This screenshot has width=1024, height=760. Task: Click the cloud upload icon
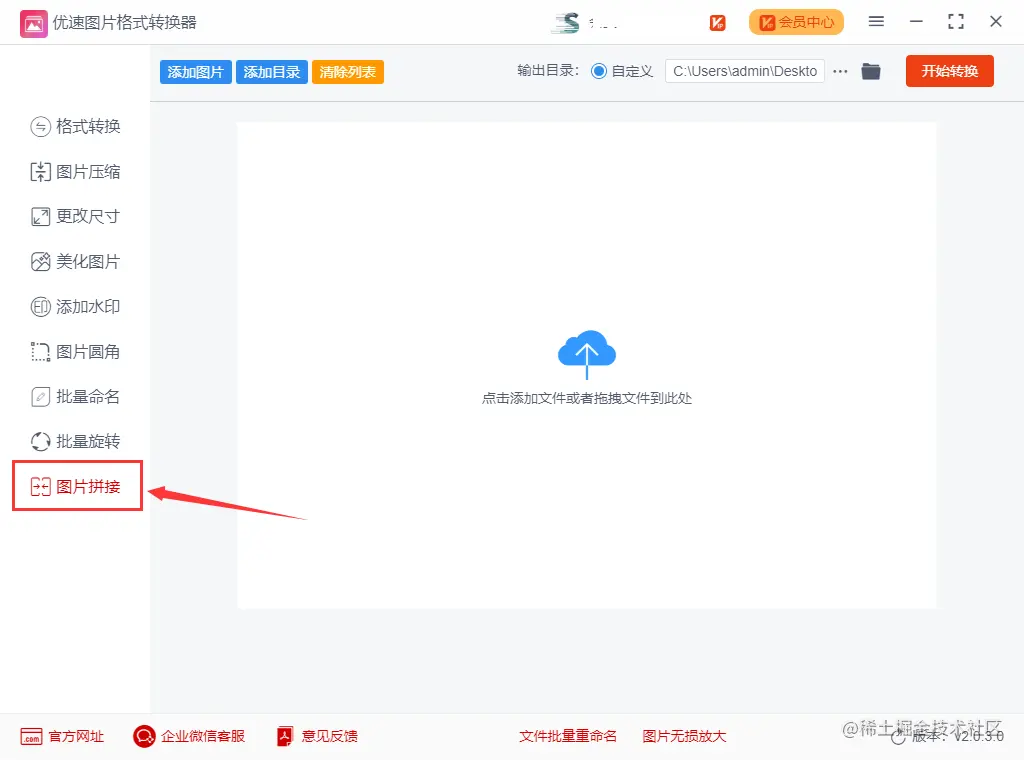pos(586,354)
